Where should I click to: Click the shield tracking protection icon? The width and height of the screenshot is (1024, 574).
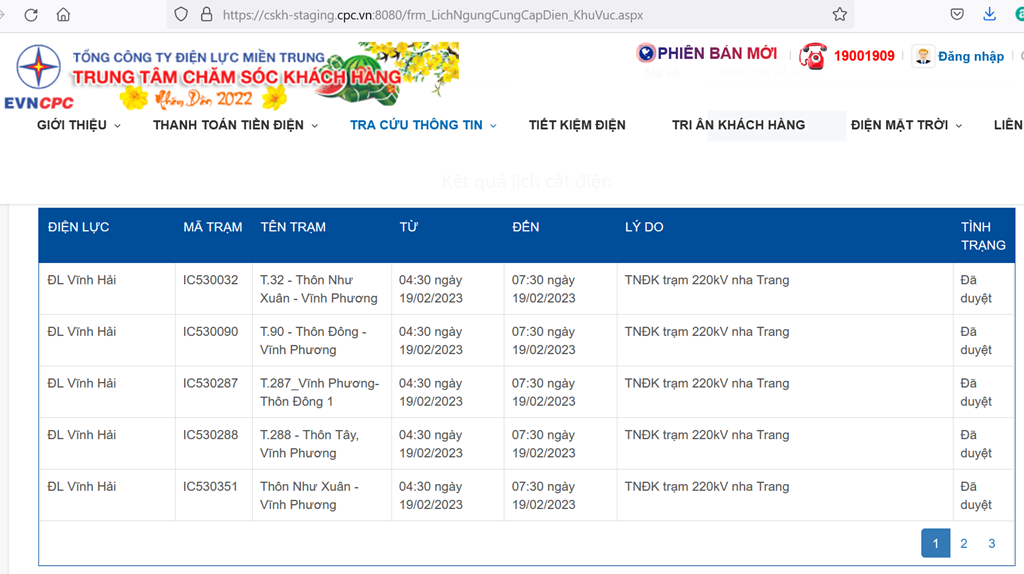point(181,15)
